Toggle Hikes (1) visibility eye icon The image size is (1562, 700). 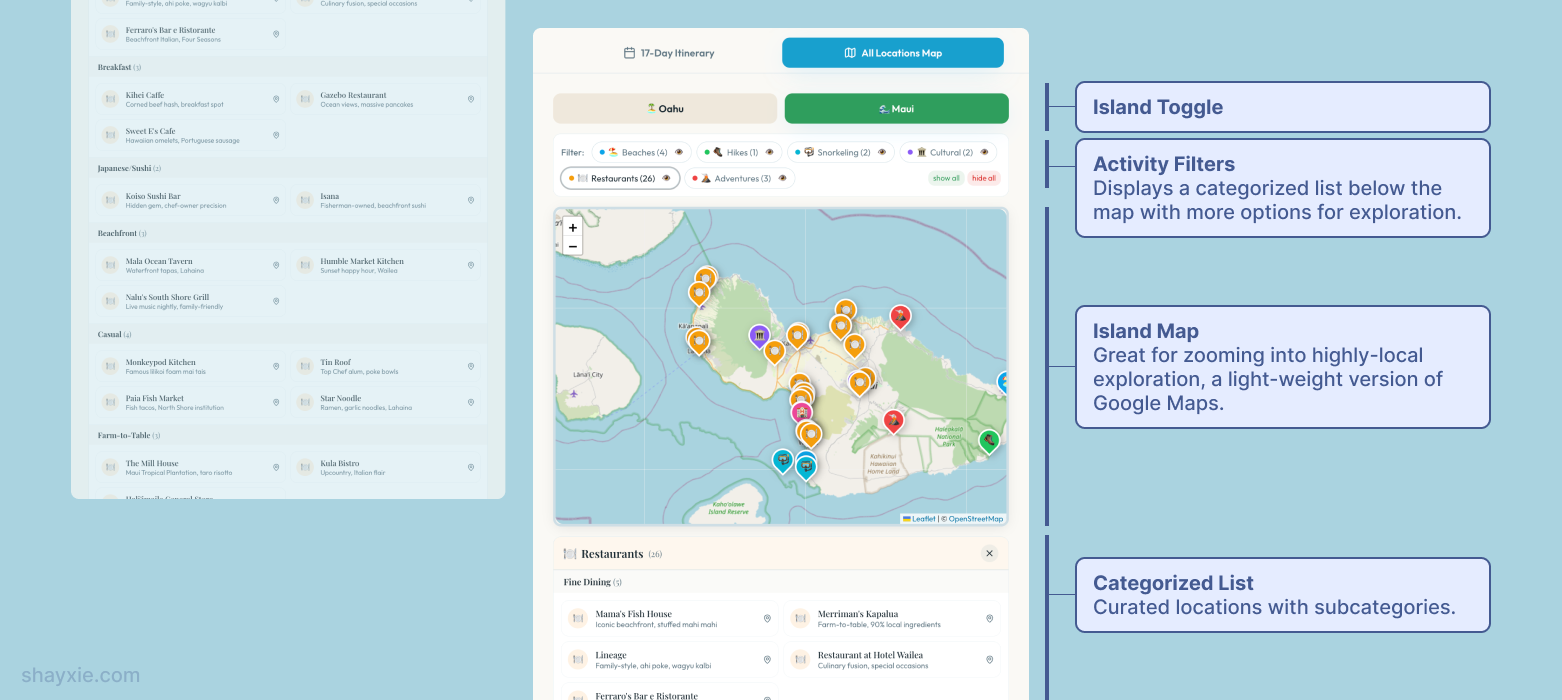click(769, 152)
